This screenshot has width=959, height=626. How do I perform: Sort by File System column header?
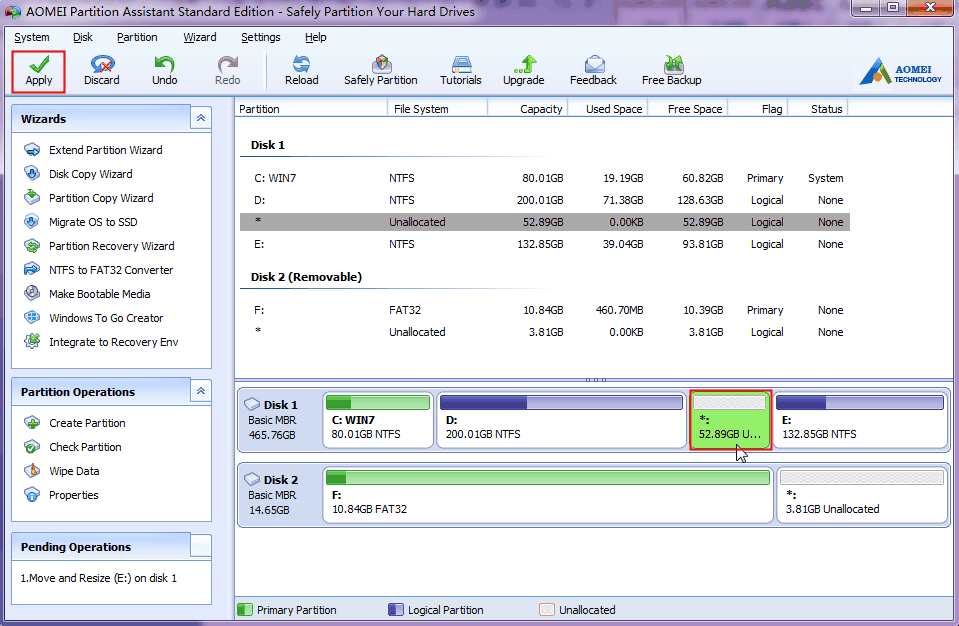[x=437, y=109]
